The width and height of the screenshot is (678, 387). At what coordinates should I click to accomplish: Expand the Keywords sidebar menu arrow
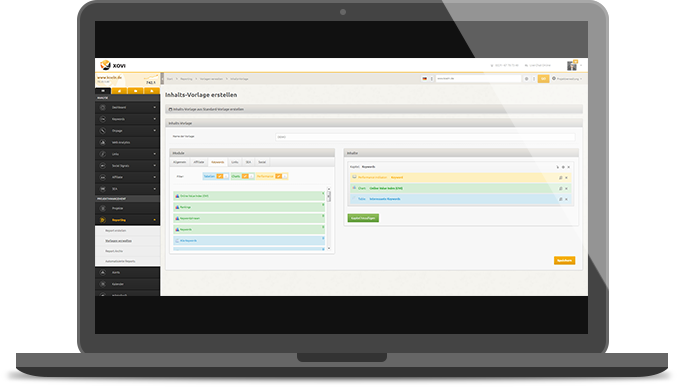[154, 119]
